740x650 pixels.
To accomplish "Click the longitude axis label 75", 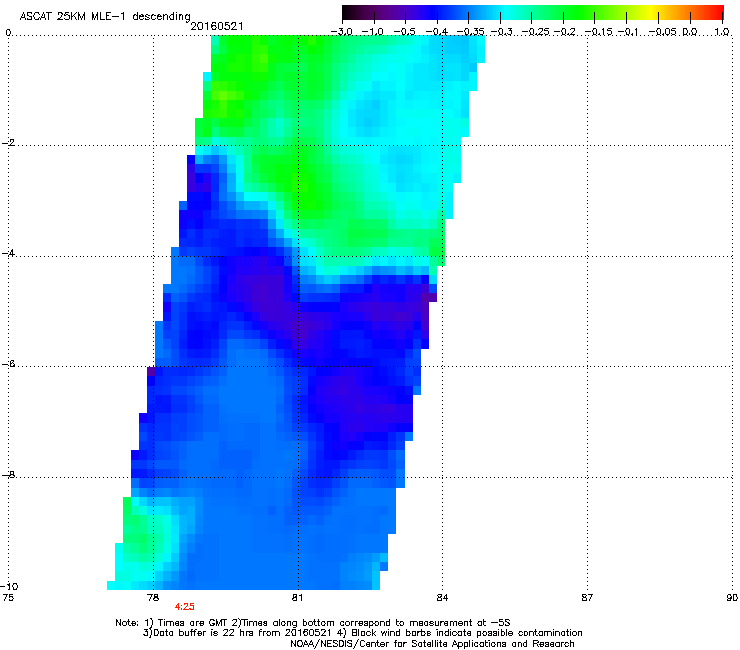I will click(x=8, y=598).
